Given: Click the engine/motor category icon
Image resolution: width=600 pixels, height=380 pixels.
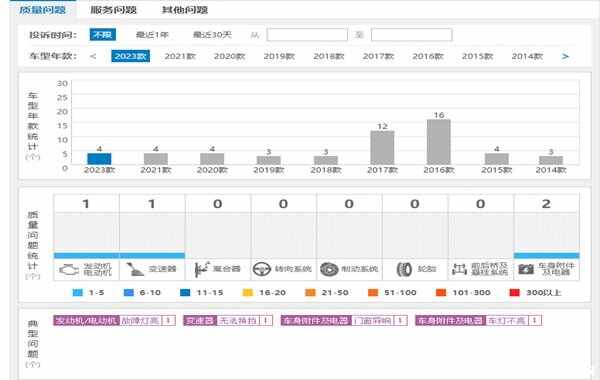Looking at the screenshot, I should [69, 269].
